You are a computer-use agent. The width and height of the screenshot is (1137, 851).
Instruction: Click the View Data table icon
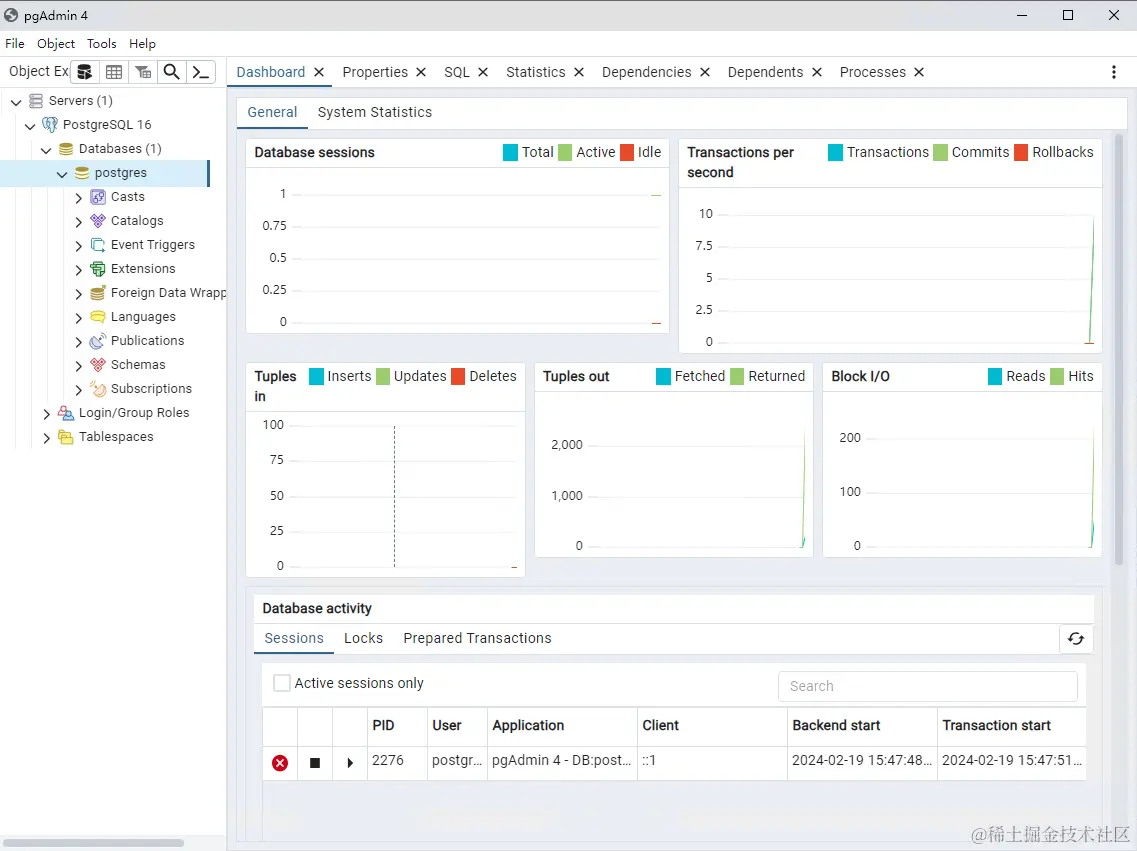(114, 72)
